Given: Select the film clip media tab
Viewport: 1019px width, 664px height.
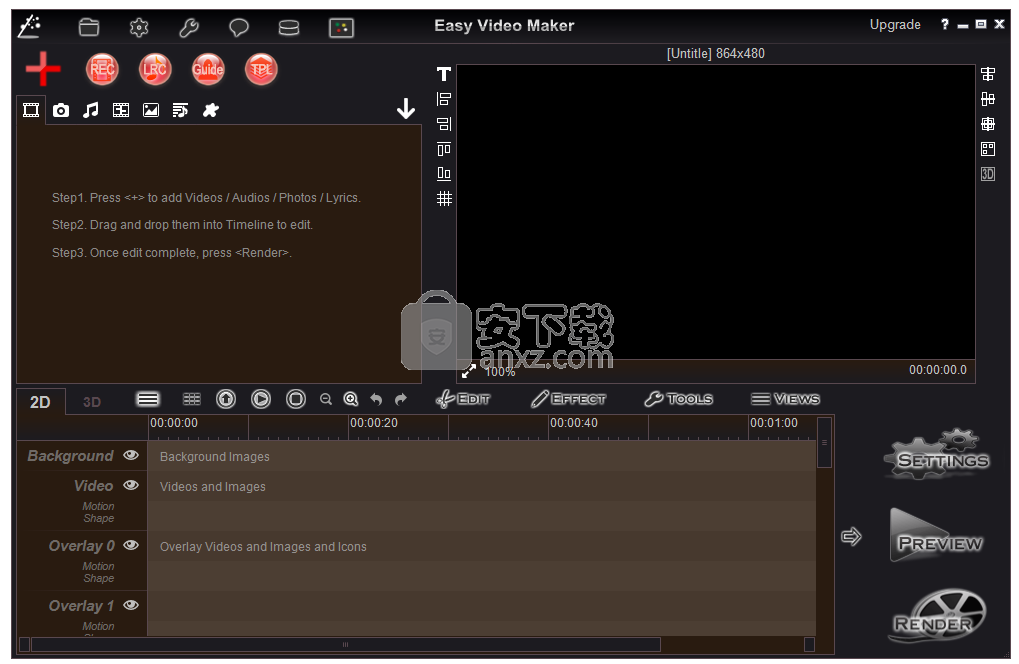Looking at the screenshot, I should point(121,110).
